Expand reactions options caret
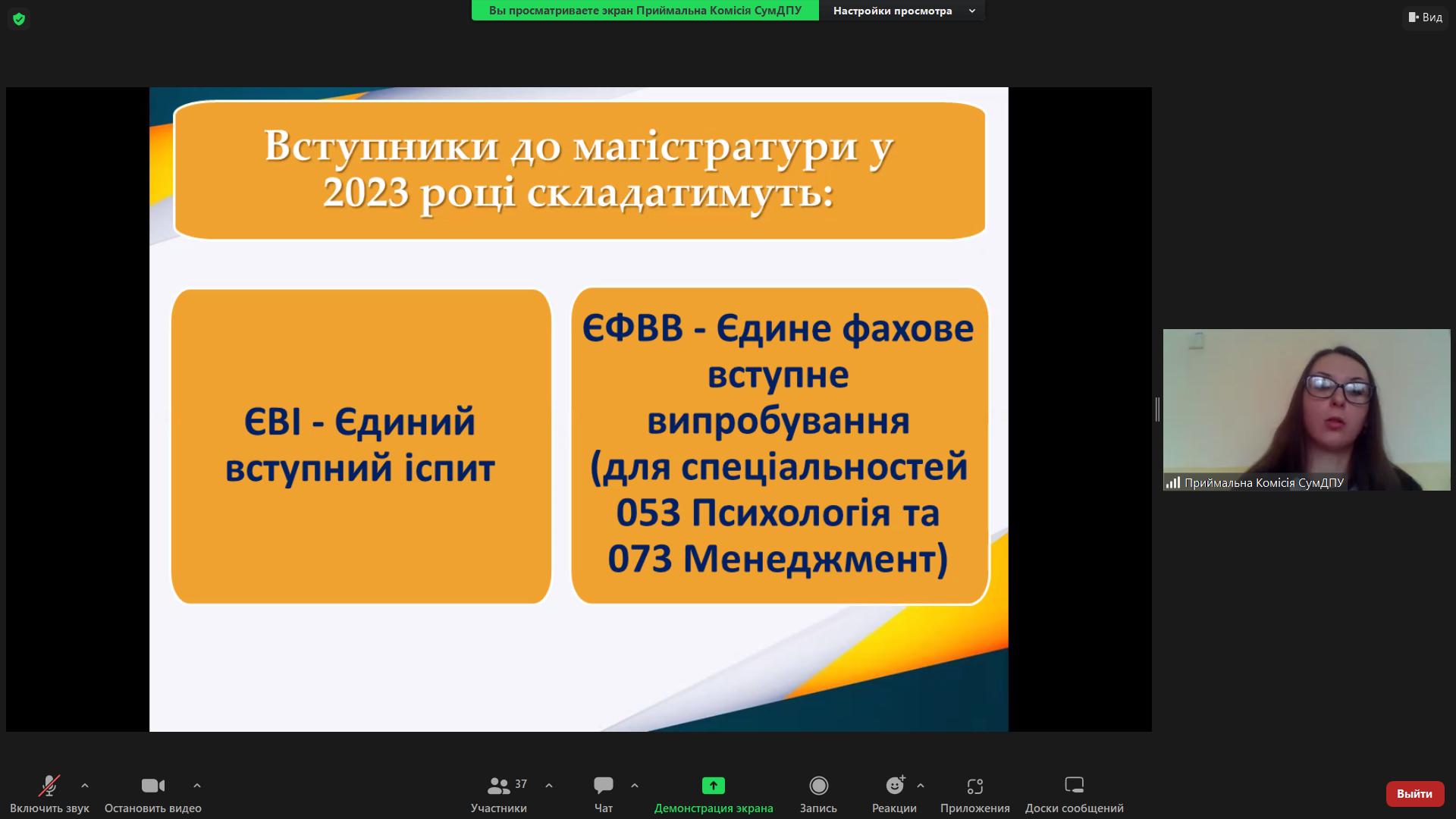 [921, 786]
